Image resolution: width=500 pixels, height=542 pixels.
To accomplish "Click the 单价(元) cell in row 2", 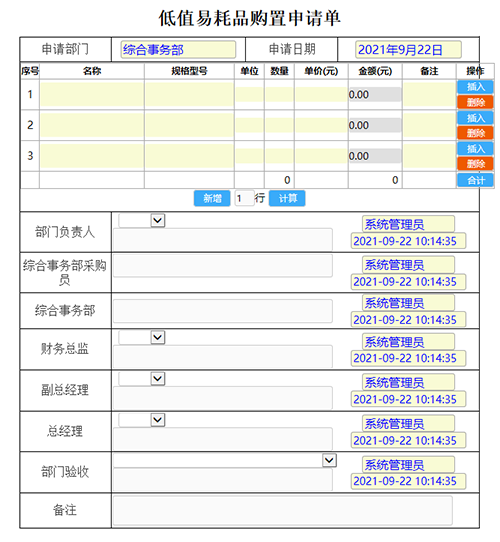I will (x=321, y=125).
